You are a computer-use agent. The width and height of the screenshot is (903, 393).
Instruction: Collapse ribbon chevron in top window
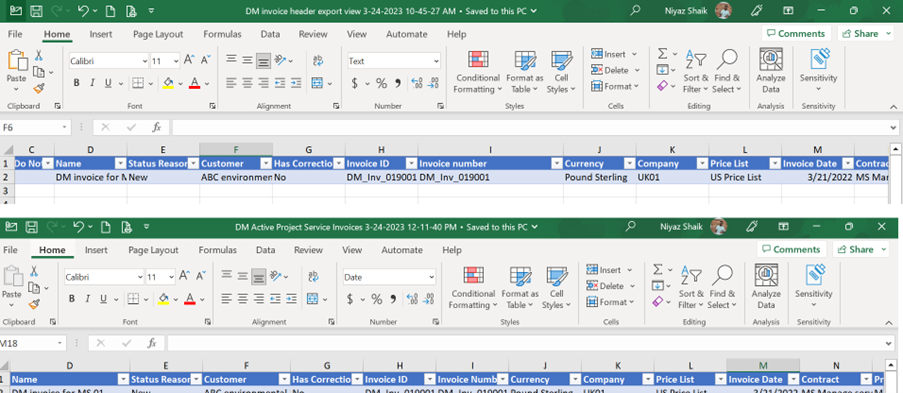coord(893,106)
